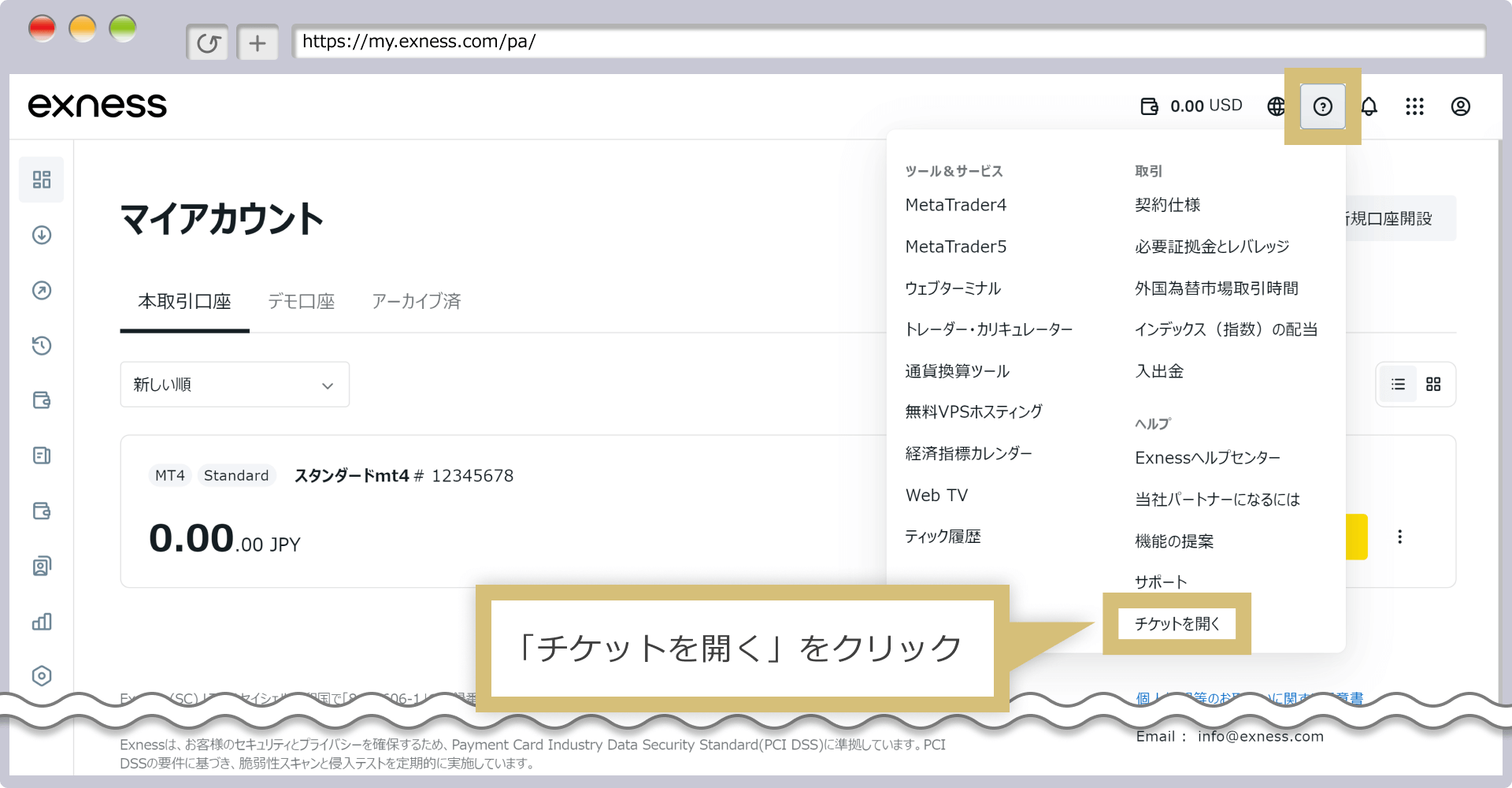This screenshot has width=1512, height=788.
Task: Open 当社パートナーになるには menu item
Action: coord(1217,500)
